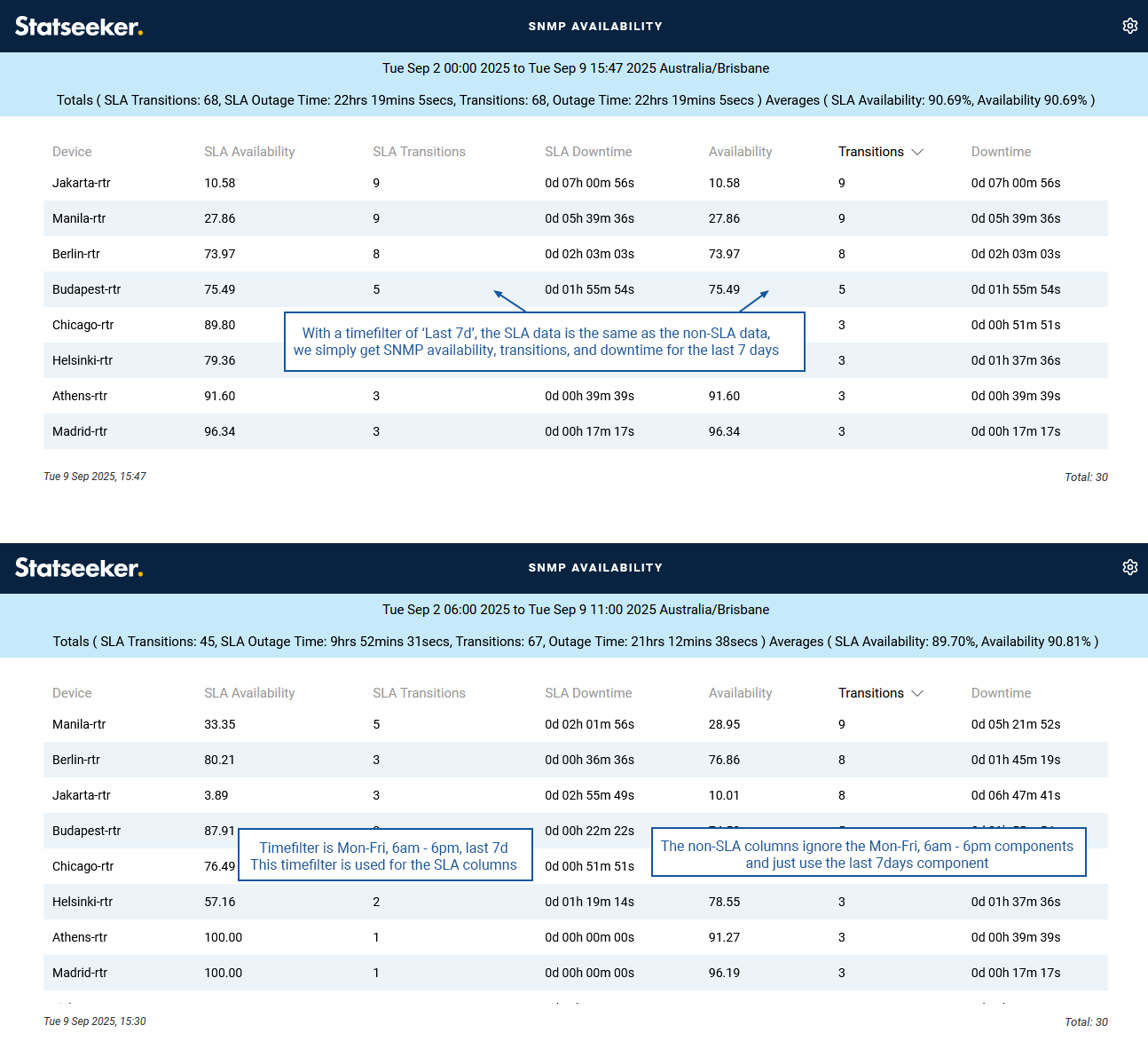Image resolution: width=1148 pixels, height=1049 pixels.
Task: Sort top table by Device column
Action: (72, 152)
